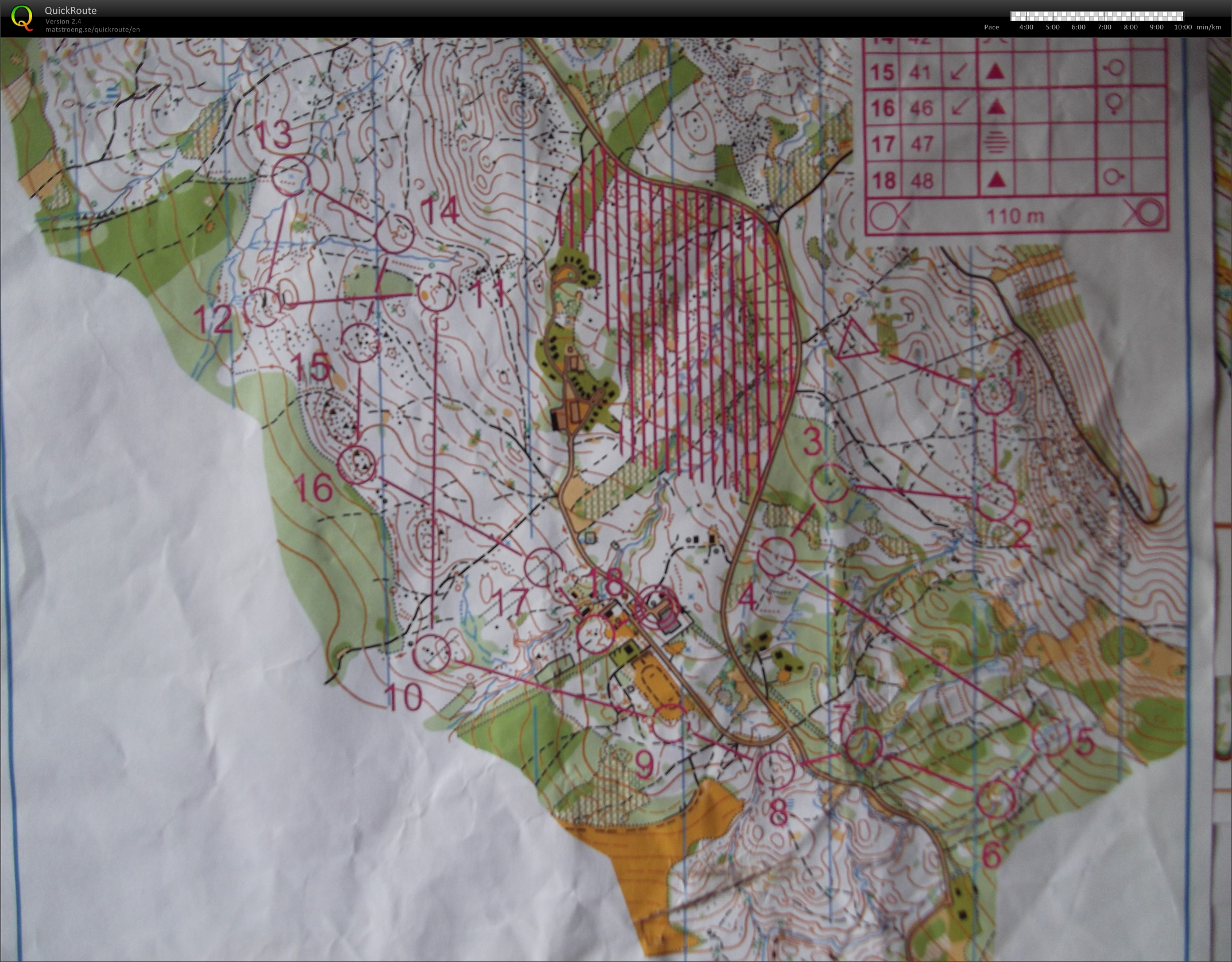Image resolution: width=1232 pixels, height=962 pixels.
Task: Click the 6:00 pace tick label
Action: coord(1079,27)
